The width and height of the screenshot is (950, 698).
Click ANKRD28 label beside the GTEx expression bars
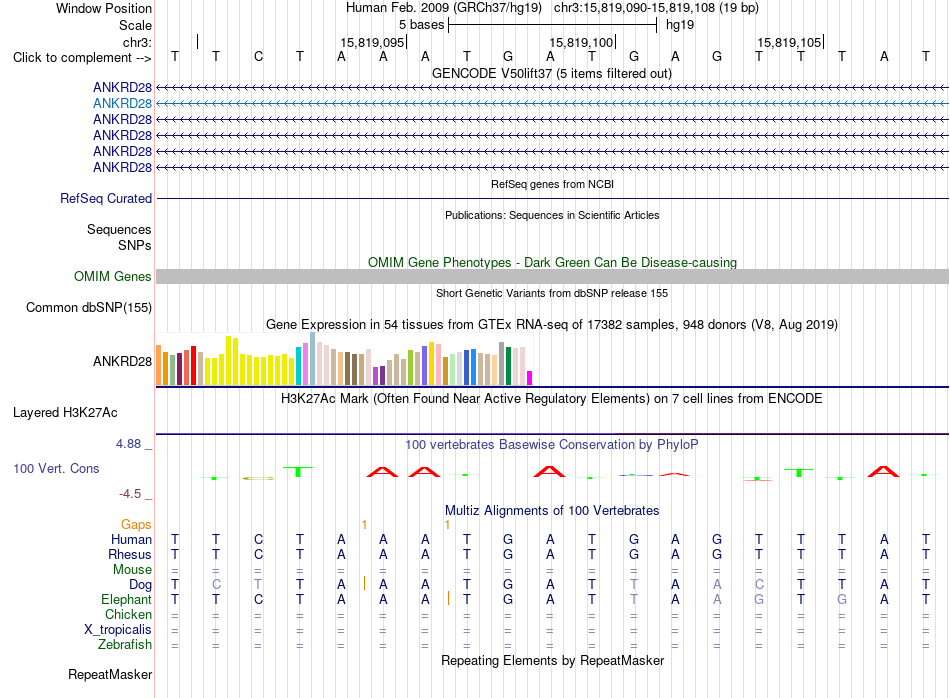point(122,362)
